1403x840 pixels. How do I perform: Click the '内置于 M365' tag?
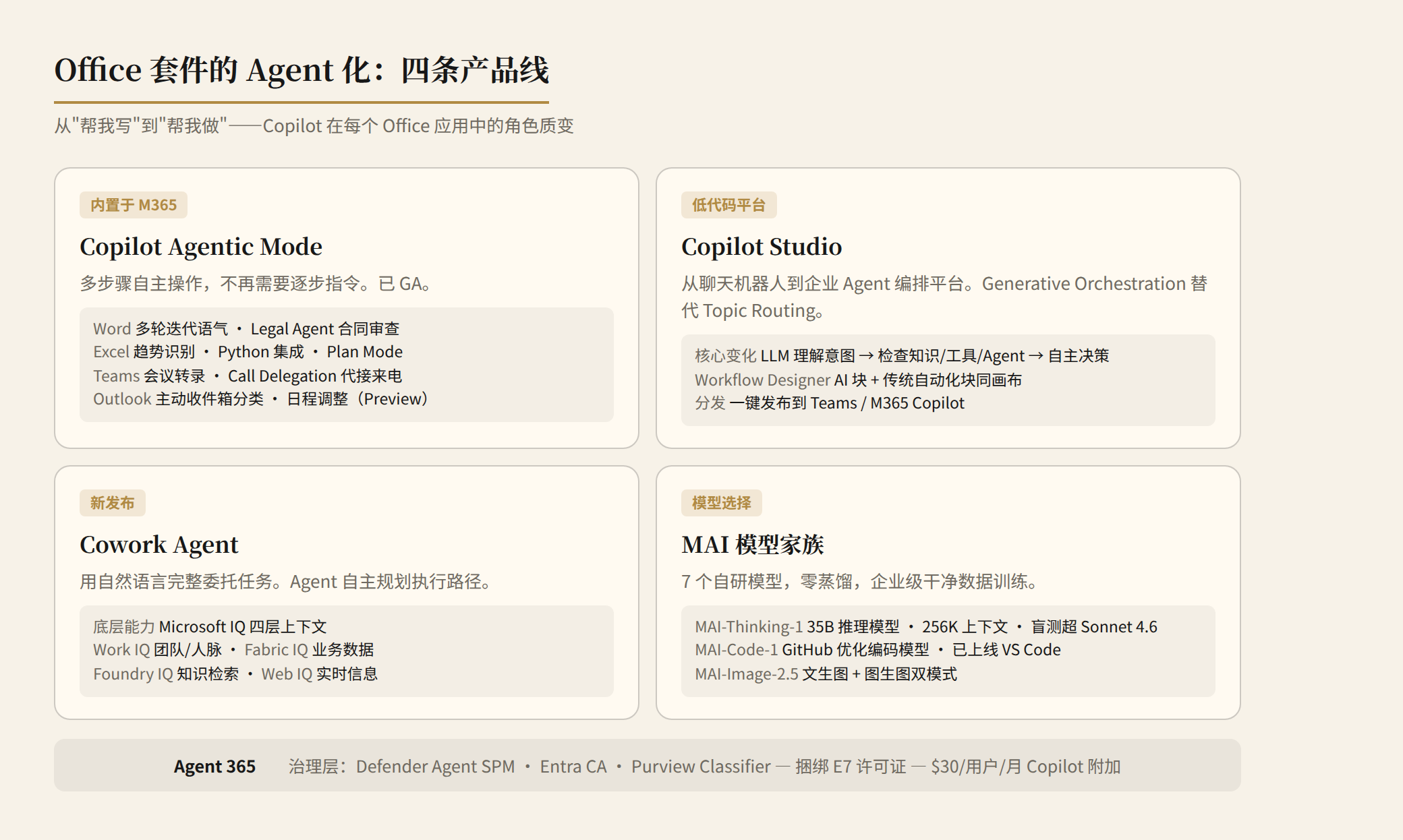point(134,205)
